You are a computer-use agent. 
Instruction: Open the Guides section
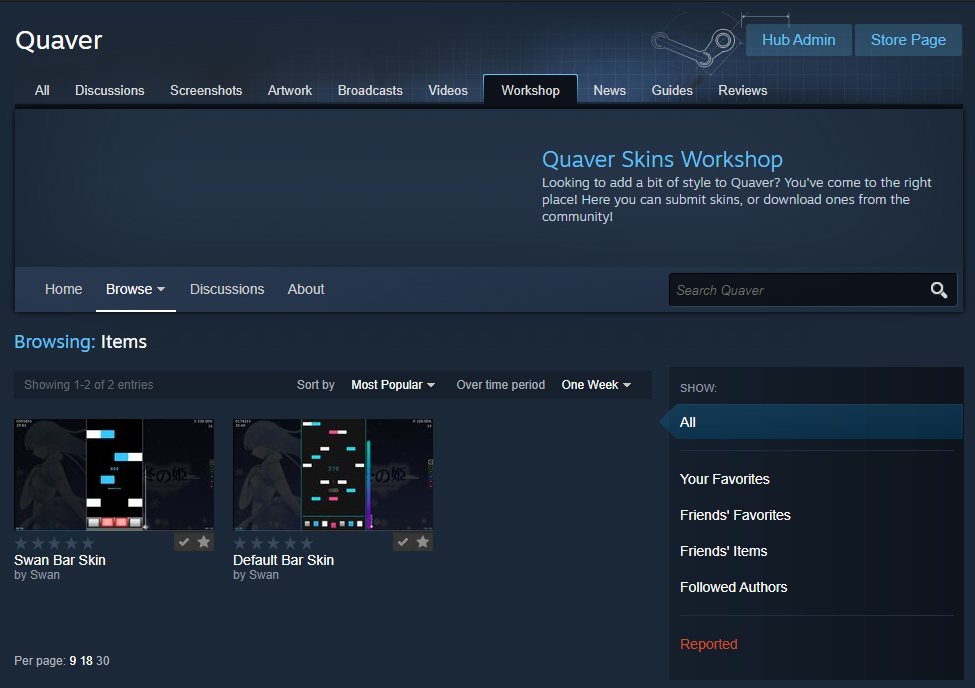671,90
